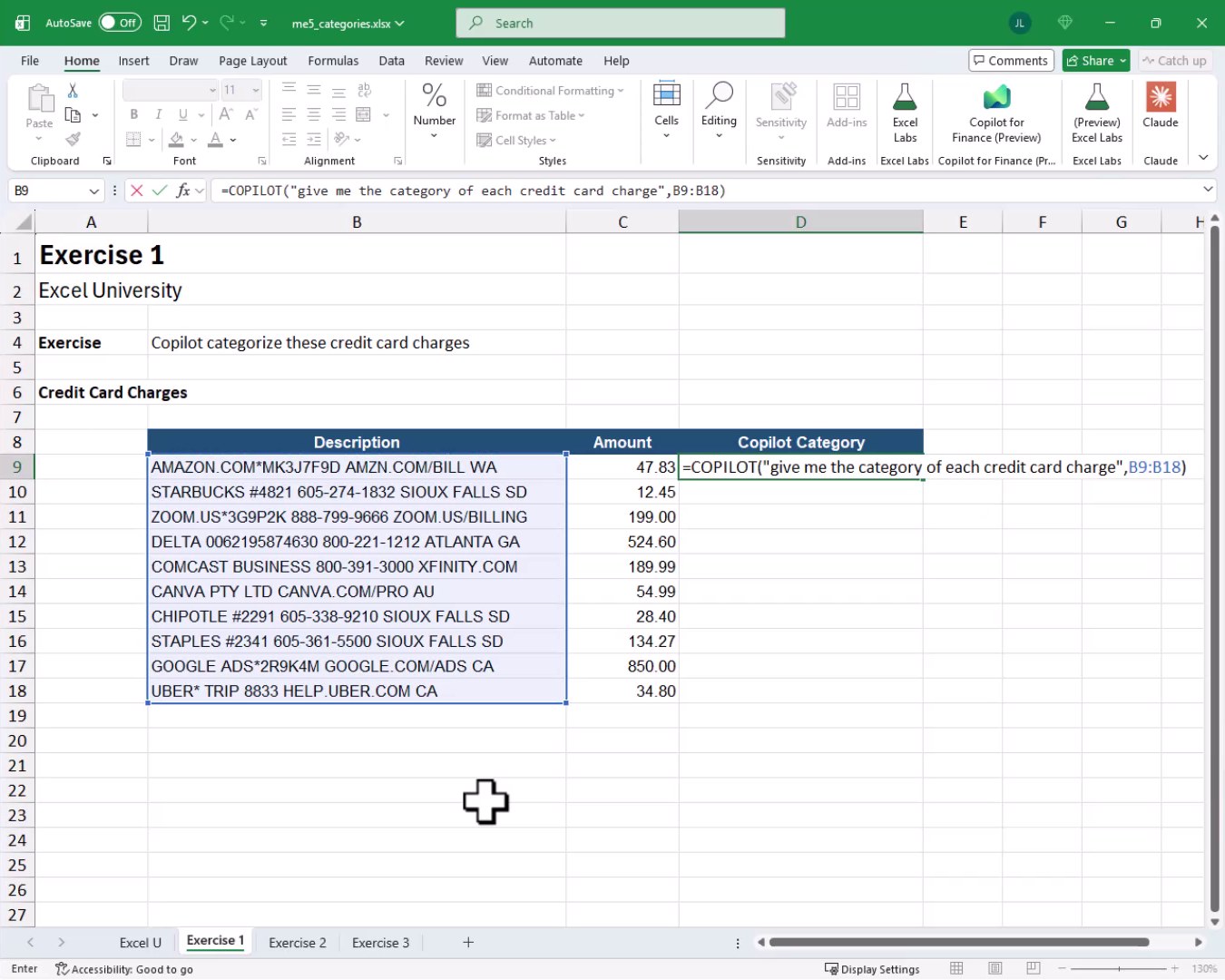Click the Center align icon
This screenshot has width=1225, height=980.
point(314,114)
